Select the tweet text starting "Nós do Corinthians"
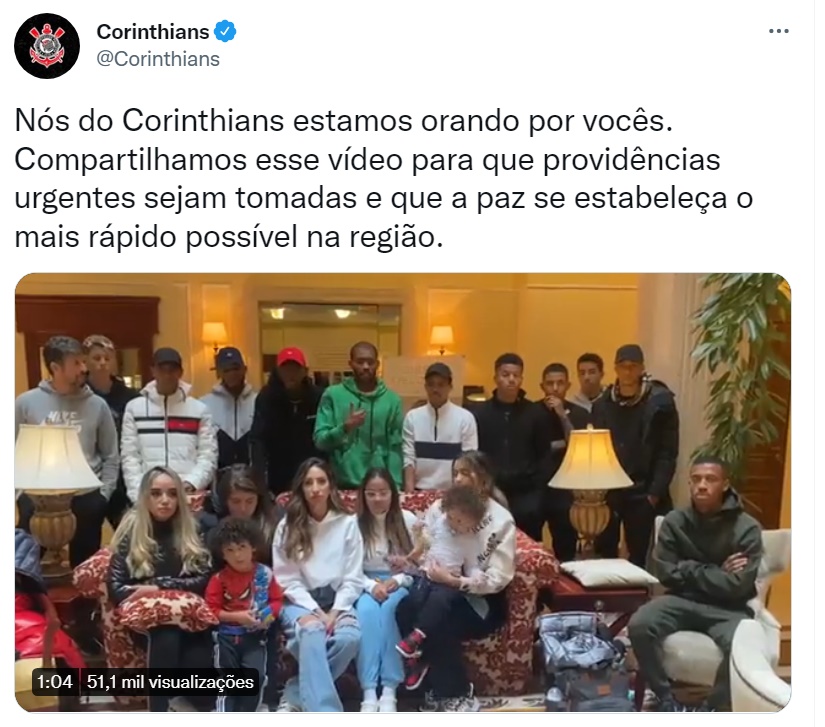Image resolution: width=825 pixels, height=727 pixels. (x=384, y=179)
